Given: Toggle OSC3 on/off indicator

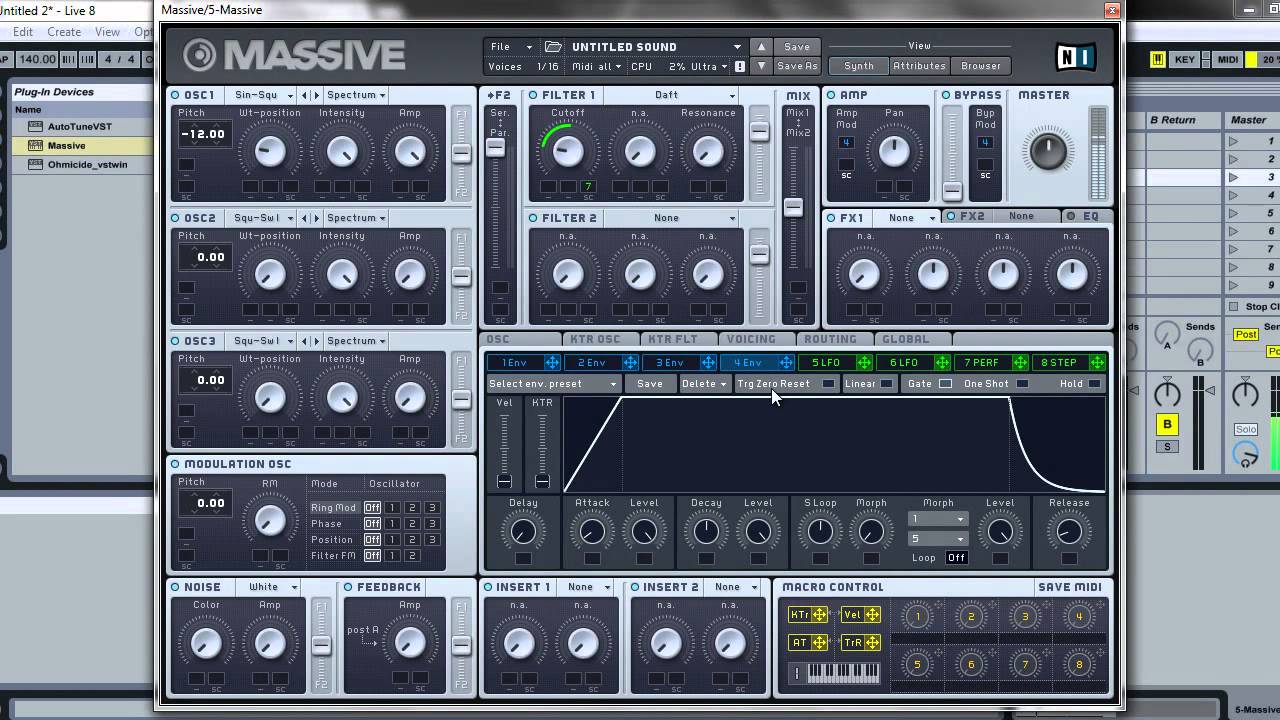Looking at the screenshot, I should click(x=175, y=341).
